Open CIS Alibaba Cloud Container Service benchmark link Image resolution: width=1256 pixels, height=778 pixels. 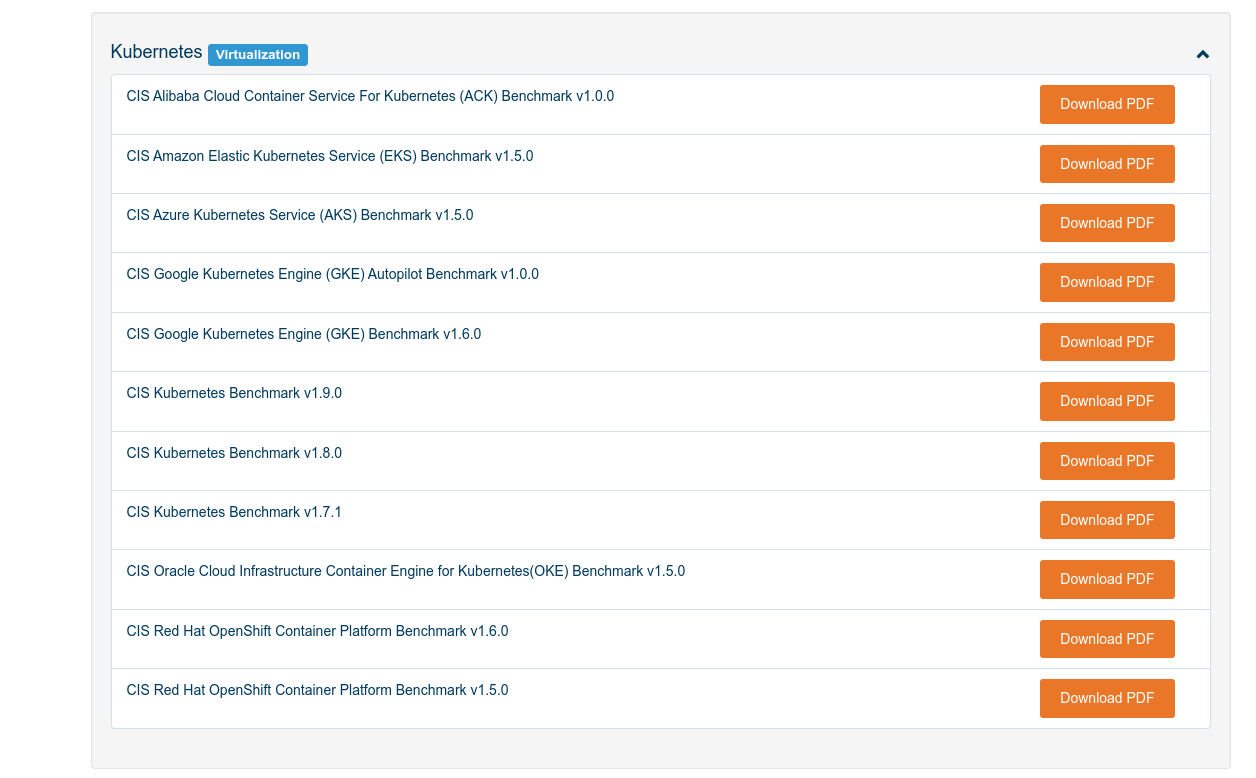(x=370, y=97)
